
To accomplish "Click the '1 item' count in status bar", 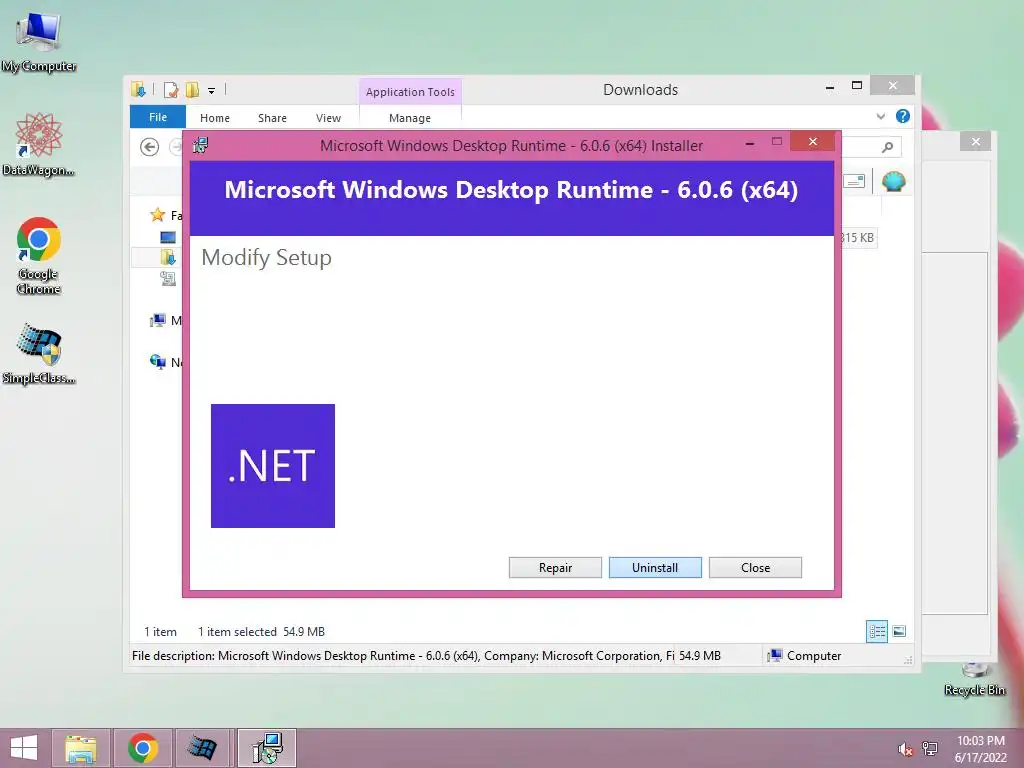I will point(160,632).
